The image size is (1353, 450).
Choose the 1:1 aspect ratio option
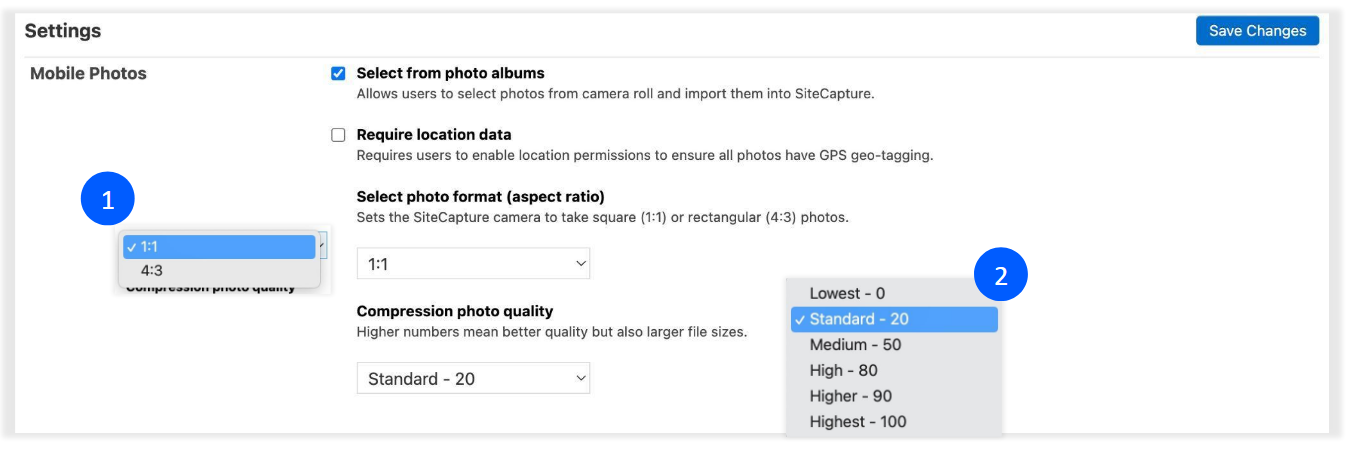[x=219, y=247]
